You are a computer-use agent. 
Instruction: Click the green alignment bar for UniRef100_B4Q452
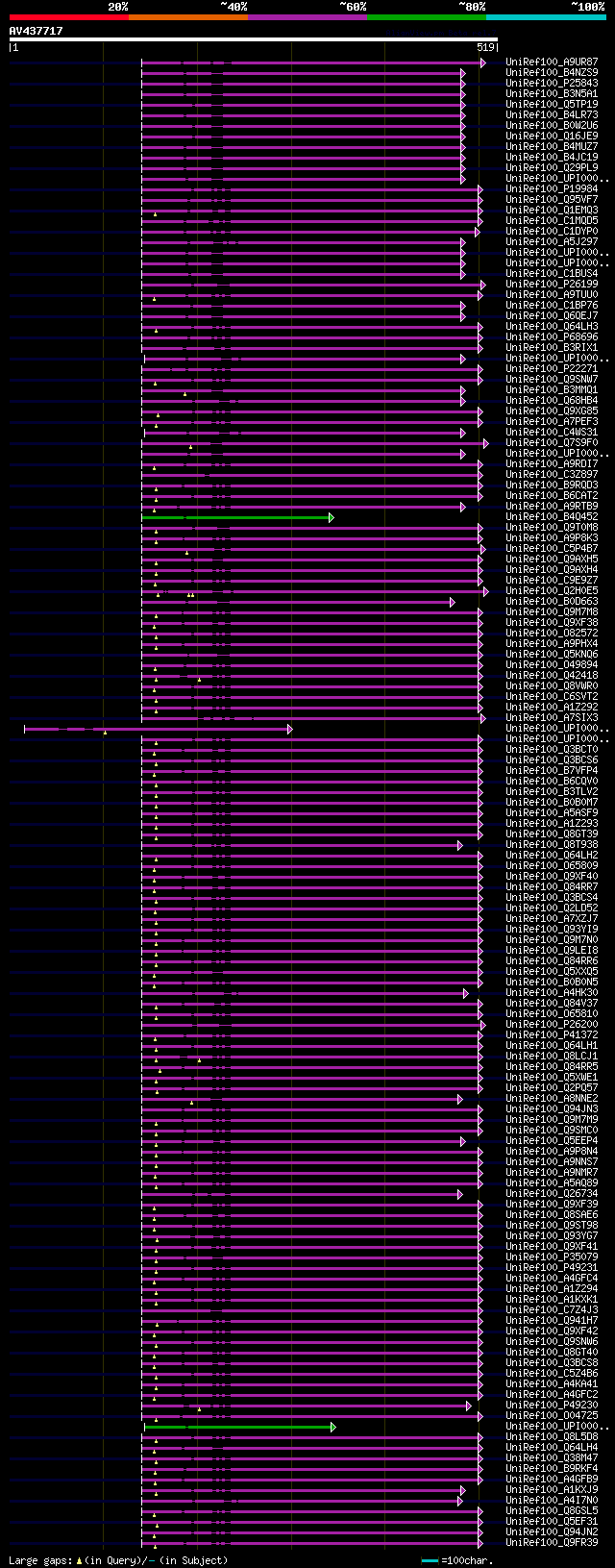point(236,517)
